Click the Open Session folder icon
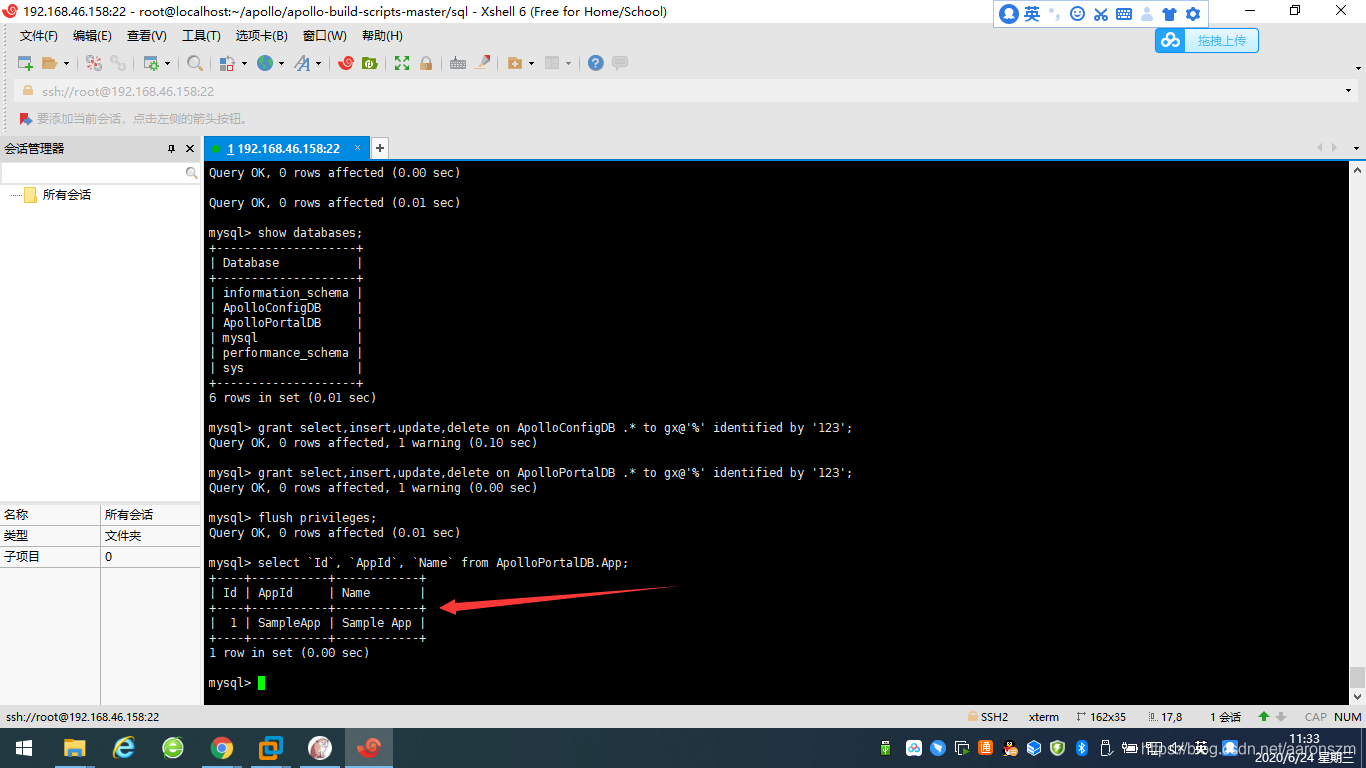 pyautogui.click(x=49, y=63)
